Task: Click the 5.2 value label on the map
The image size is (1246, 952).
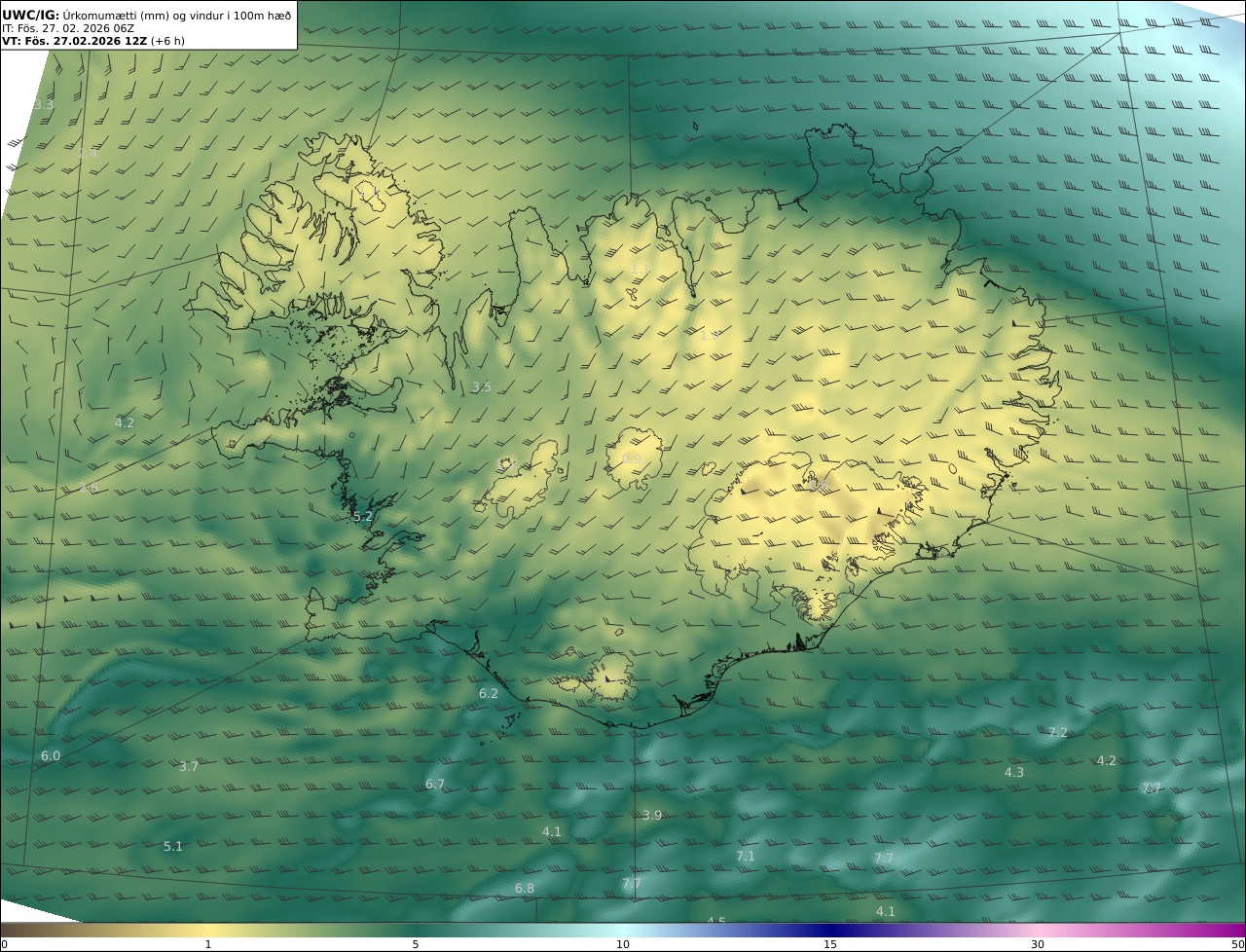Action: click(x=363, y=517)
